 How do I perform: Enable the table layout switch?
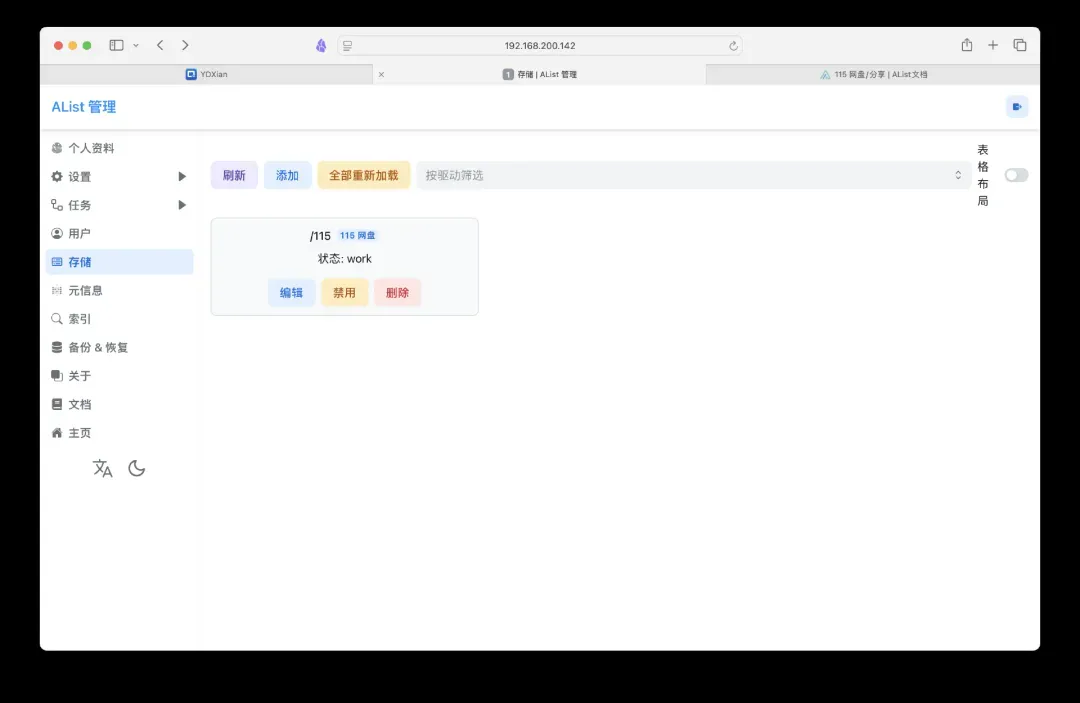coord(1016,175)
